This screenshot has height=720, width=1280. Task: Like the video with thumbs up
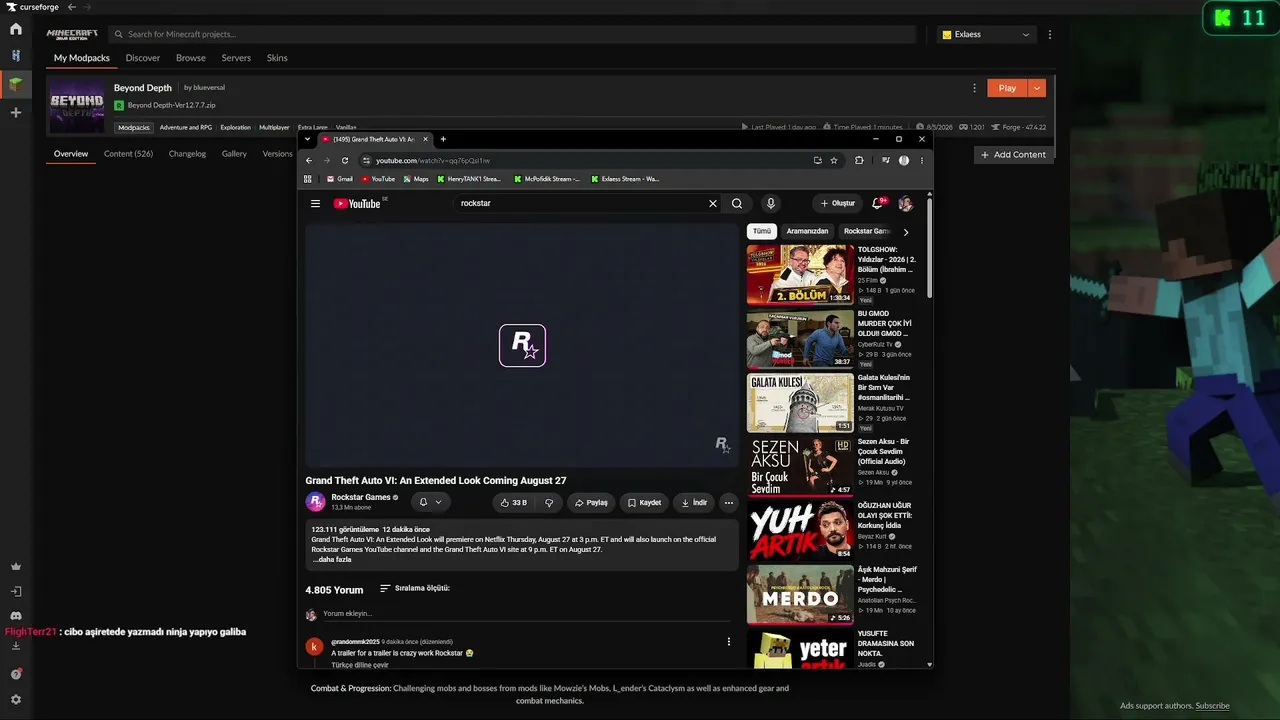click(x=514, y=502)
